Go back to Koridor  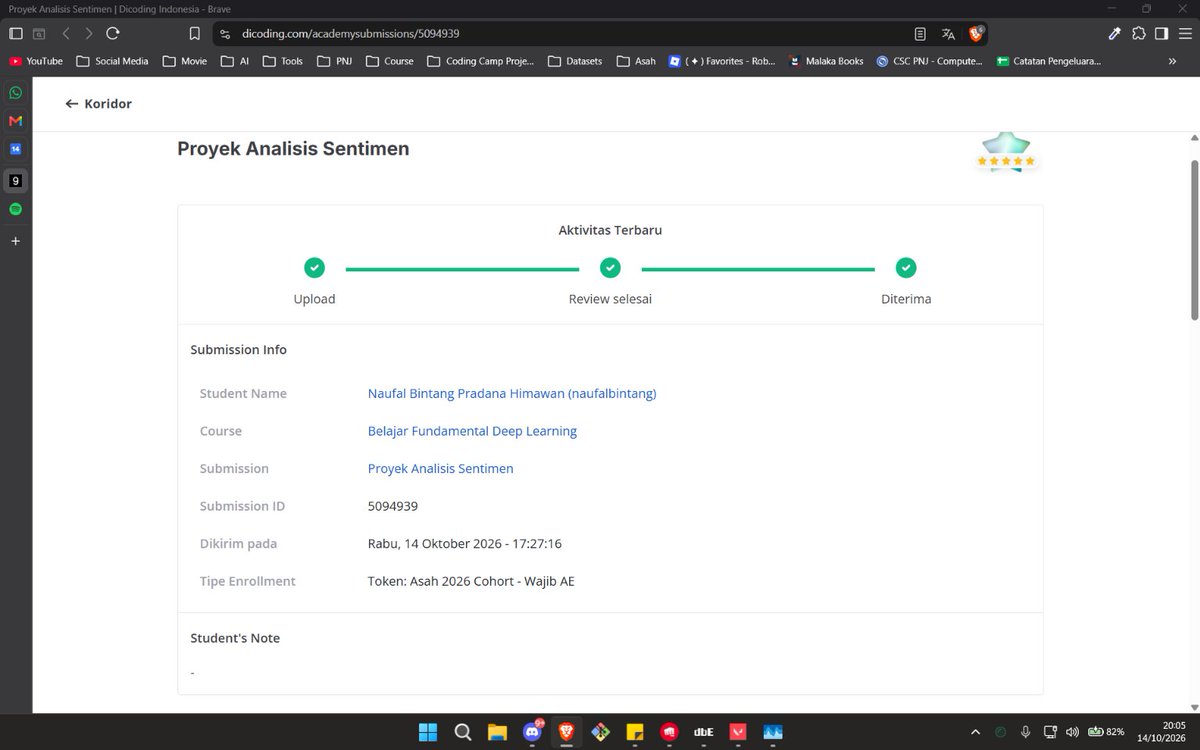pyautogui.click(x=98, y=104)
